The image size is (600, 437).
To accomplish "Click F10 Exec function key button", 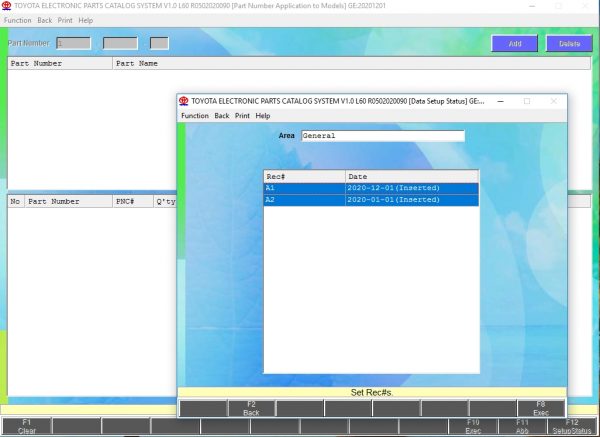I will (473, 426).
